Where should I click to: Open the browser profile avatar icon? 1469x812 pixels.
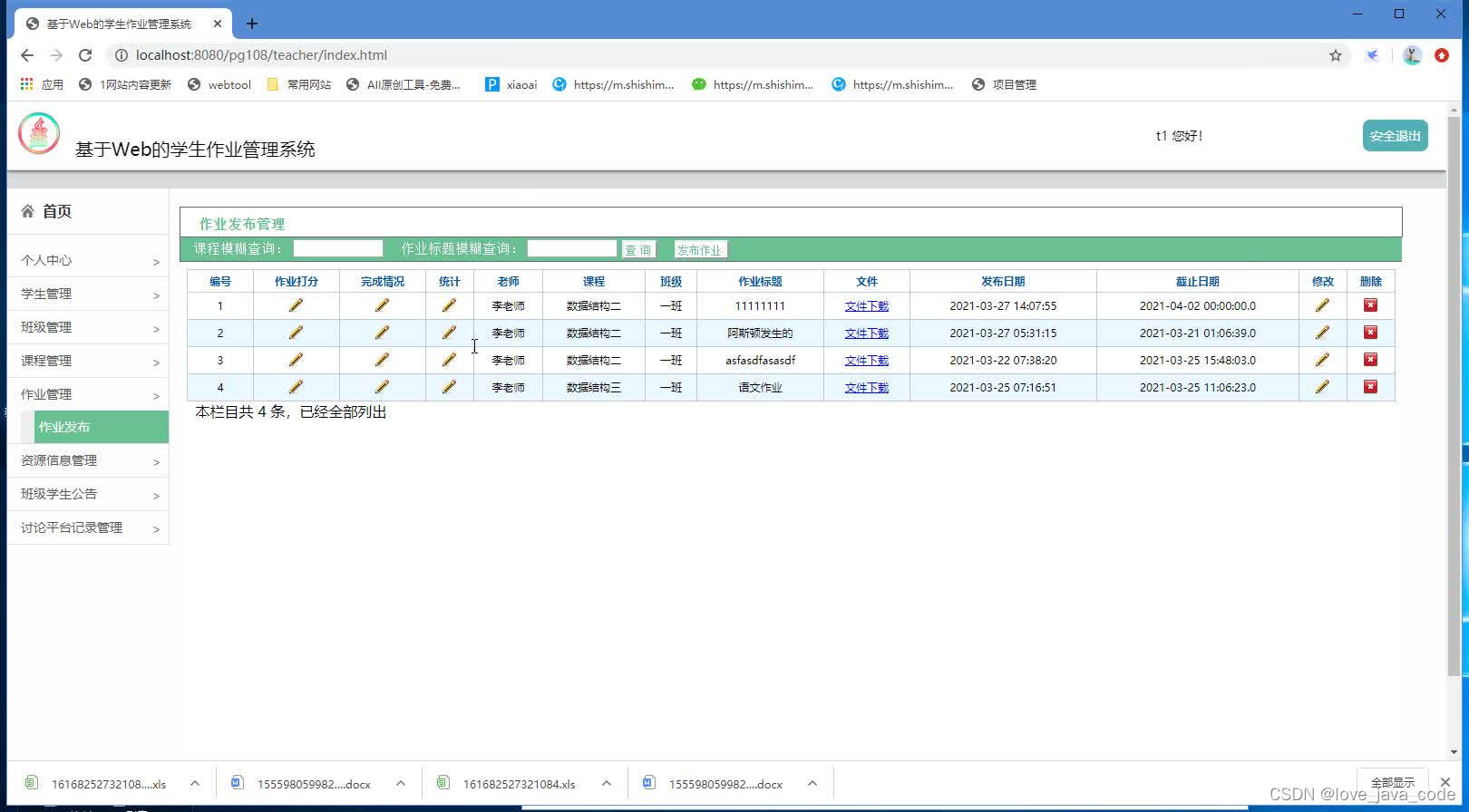click(1412, 55)
